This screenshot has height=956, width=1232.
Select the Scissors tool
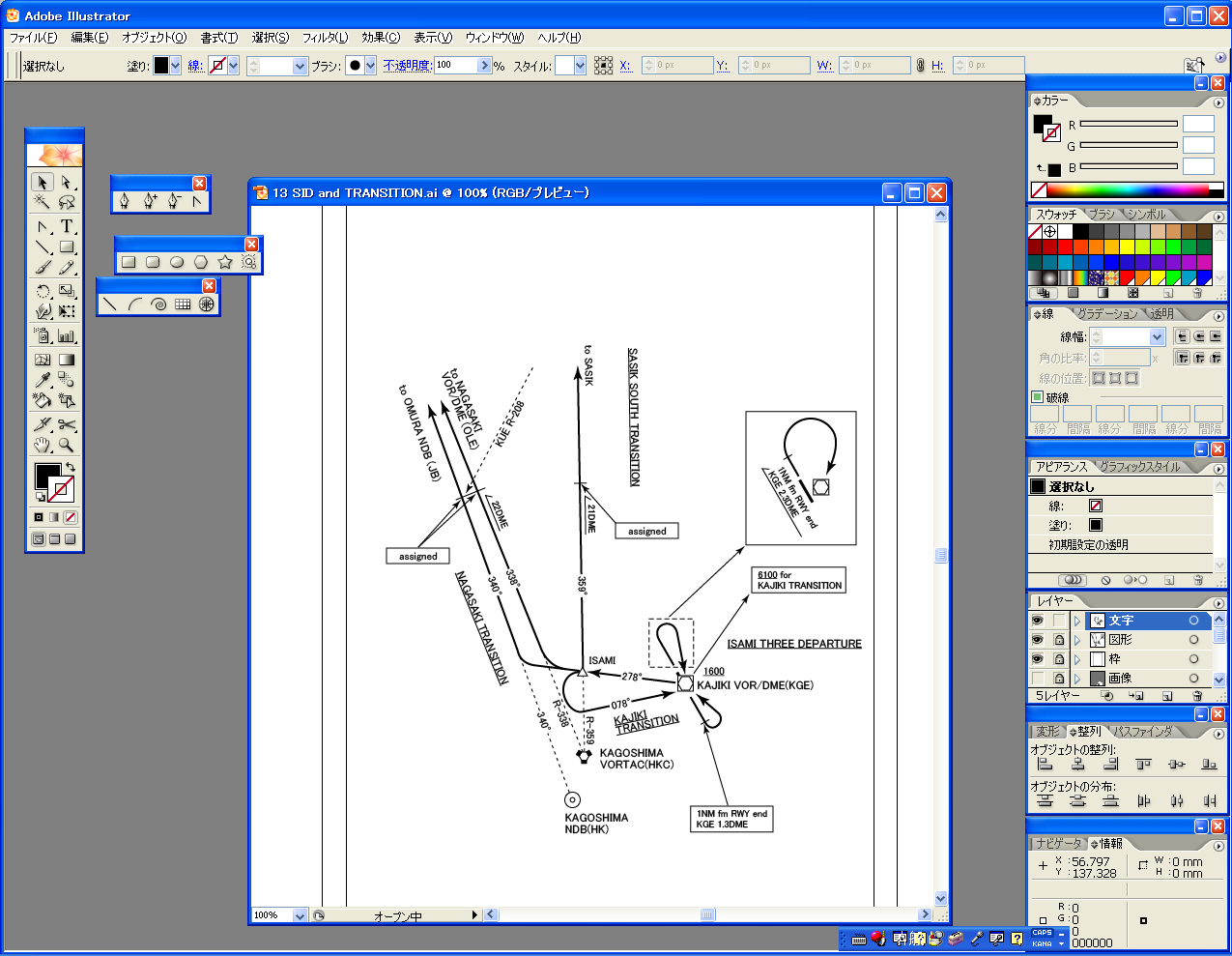click(67, 424)
